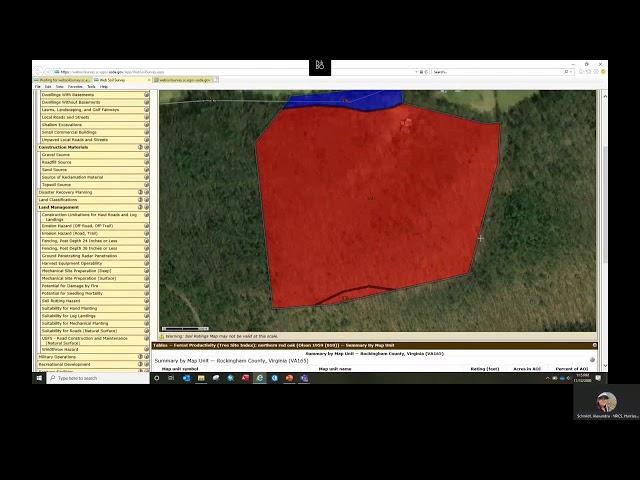Open info icon beside Recreational Development
Screen dimensions: 640x480
[x=140, y=364]
